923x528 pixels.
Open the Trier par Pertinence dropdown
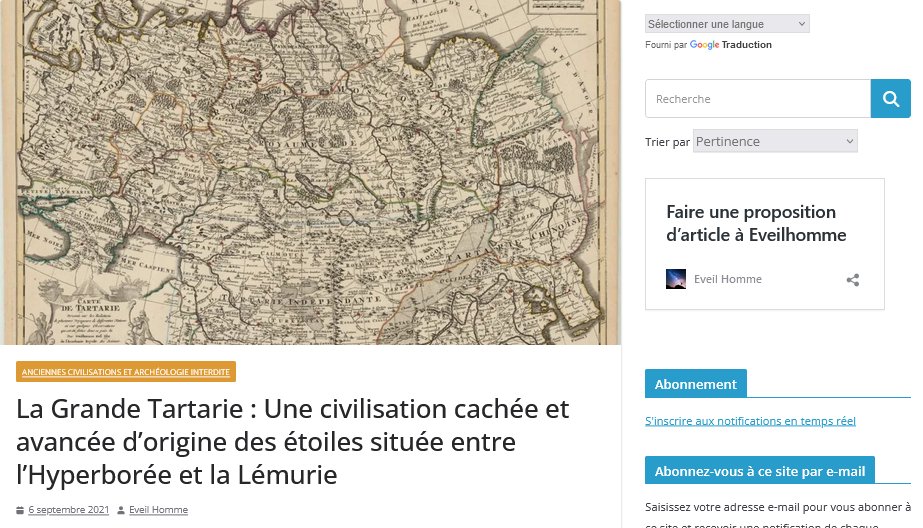(x=775, y=141)
